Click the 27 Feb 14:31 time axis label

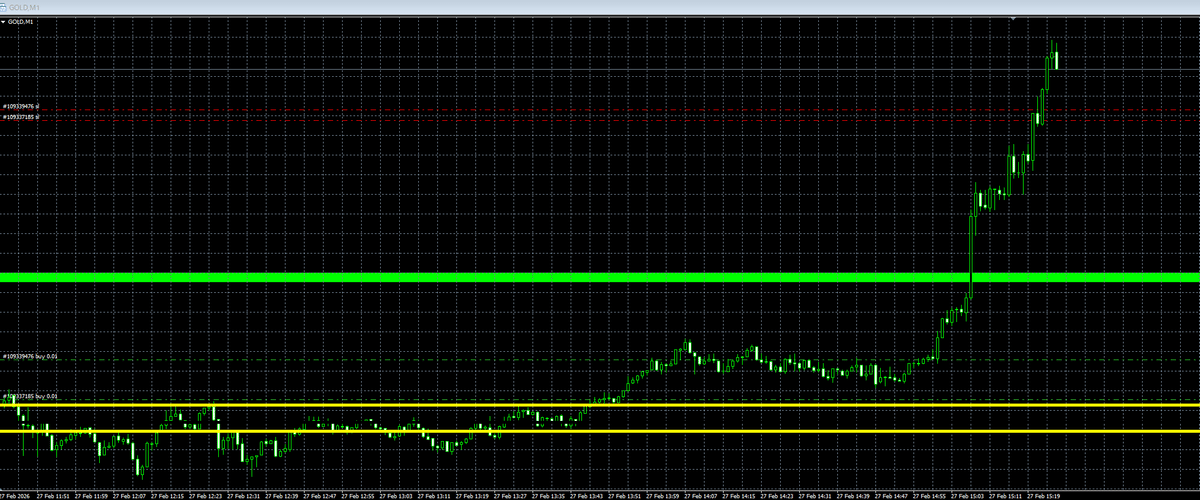816,495
